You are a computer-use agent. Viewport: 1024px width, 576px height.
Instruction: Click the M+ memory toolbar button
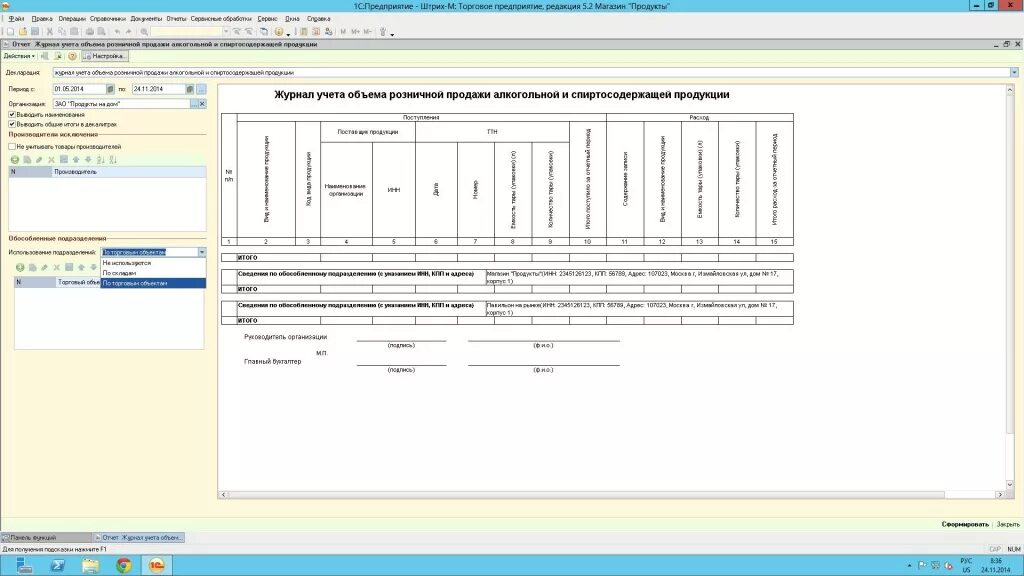point(356,31)
